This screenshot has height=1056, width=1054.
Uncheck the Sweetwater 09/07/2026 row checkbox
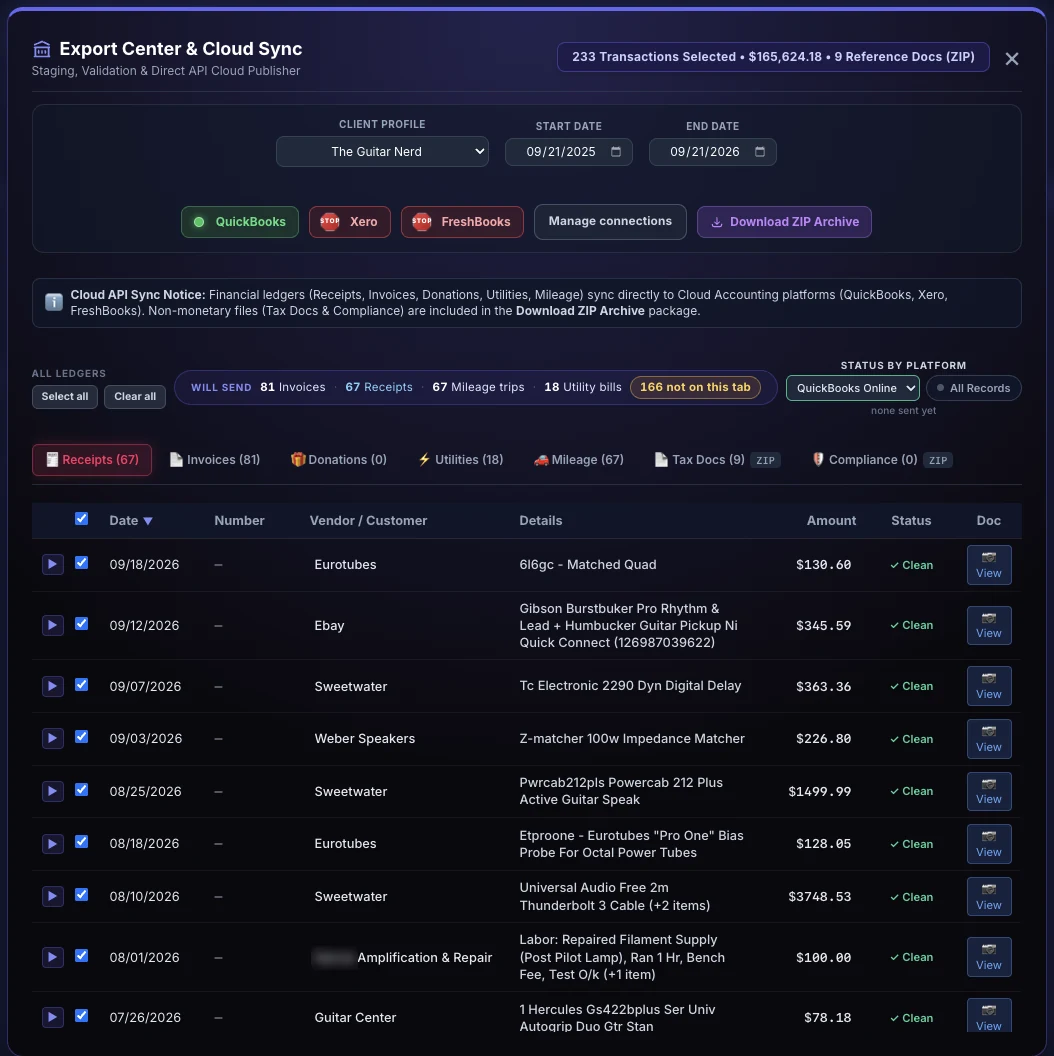pyautogui.click(x=81, y=684)
